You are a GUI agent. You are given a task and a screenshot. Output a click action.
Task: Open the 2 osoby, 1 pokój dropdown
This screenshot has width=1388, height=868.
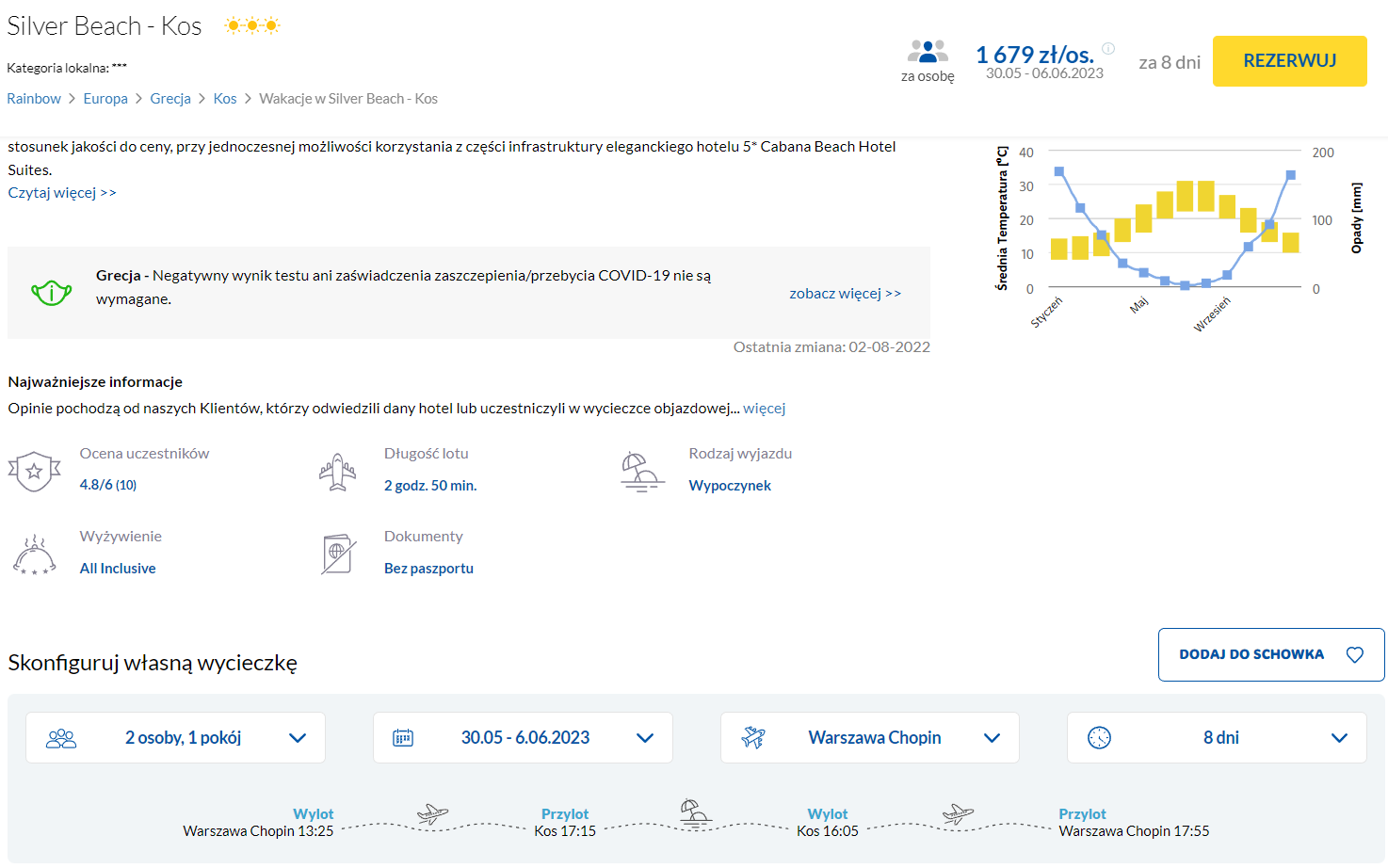coord(175,738)
